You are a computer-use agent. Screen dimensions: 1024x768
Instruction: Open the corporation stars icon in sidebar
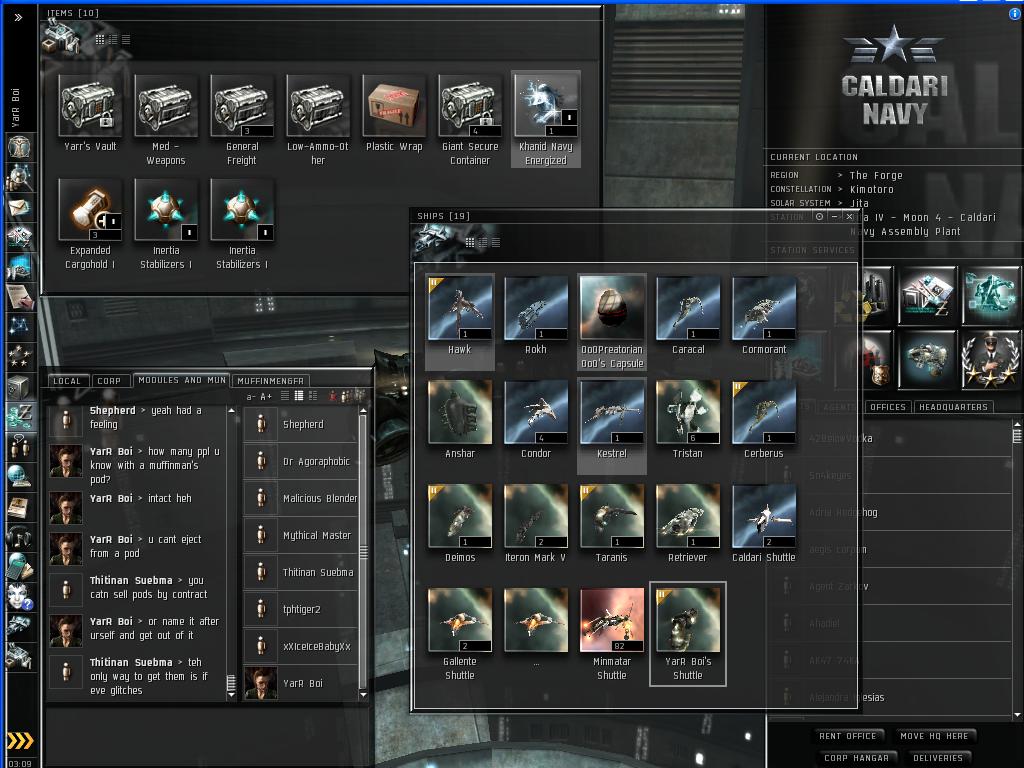click(20, 357)
